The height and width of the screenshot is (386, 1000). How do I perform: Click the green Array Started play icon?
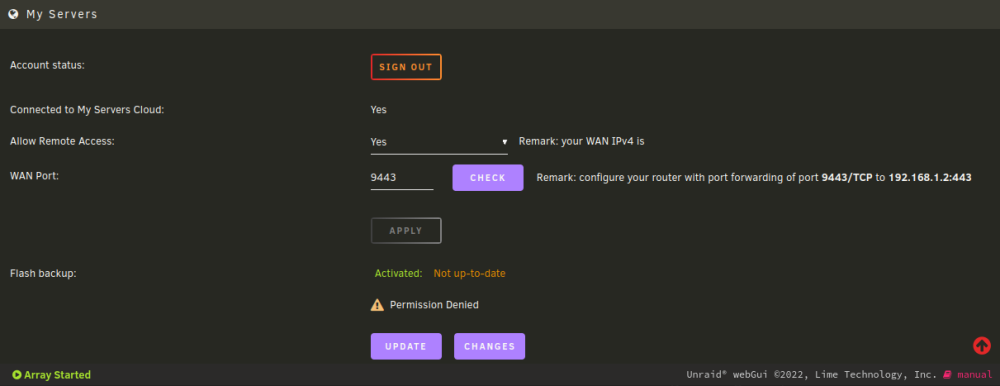point(17,375)
